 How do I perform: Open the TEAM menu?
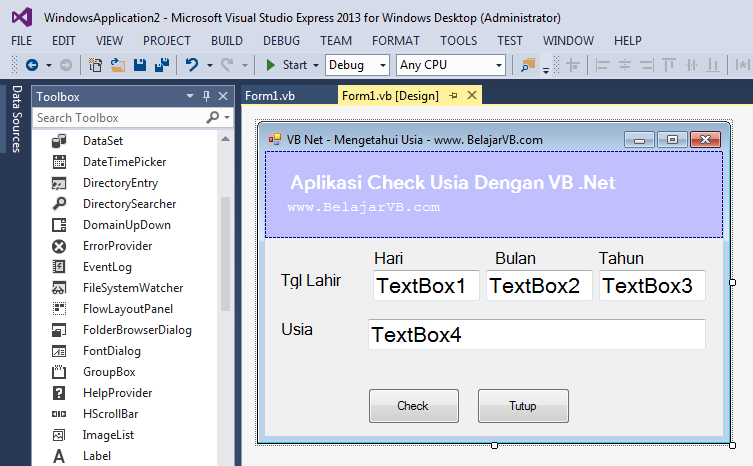tap(336, 41)
